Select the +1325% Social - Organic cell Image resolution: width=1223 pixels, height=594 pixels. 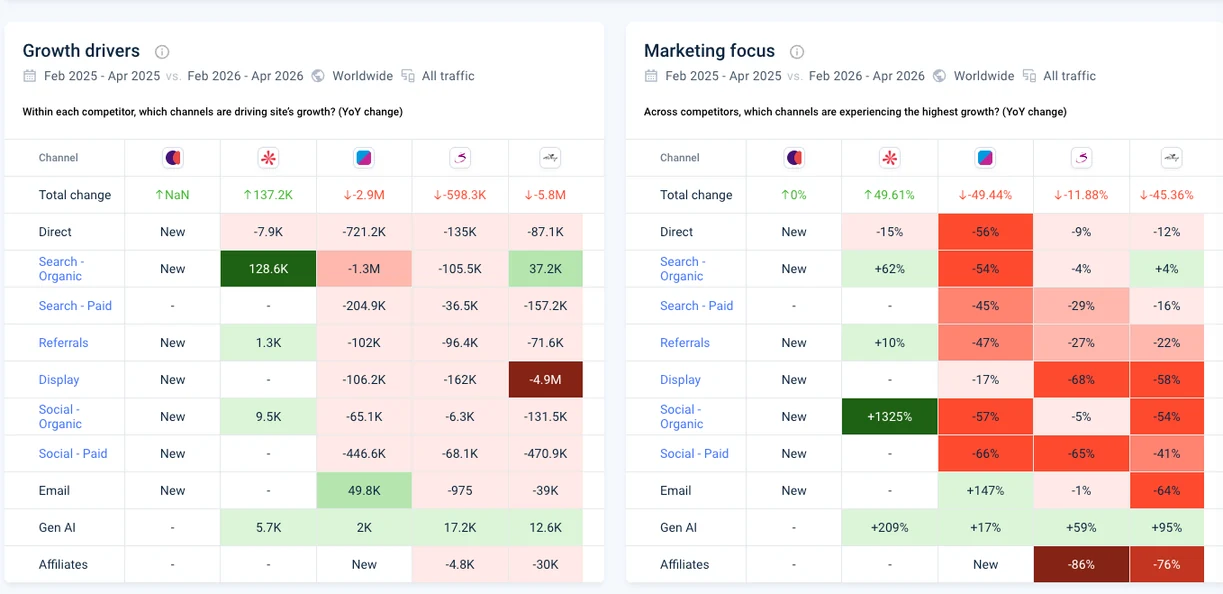890,417
